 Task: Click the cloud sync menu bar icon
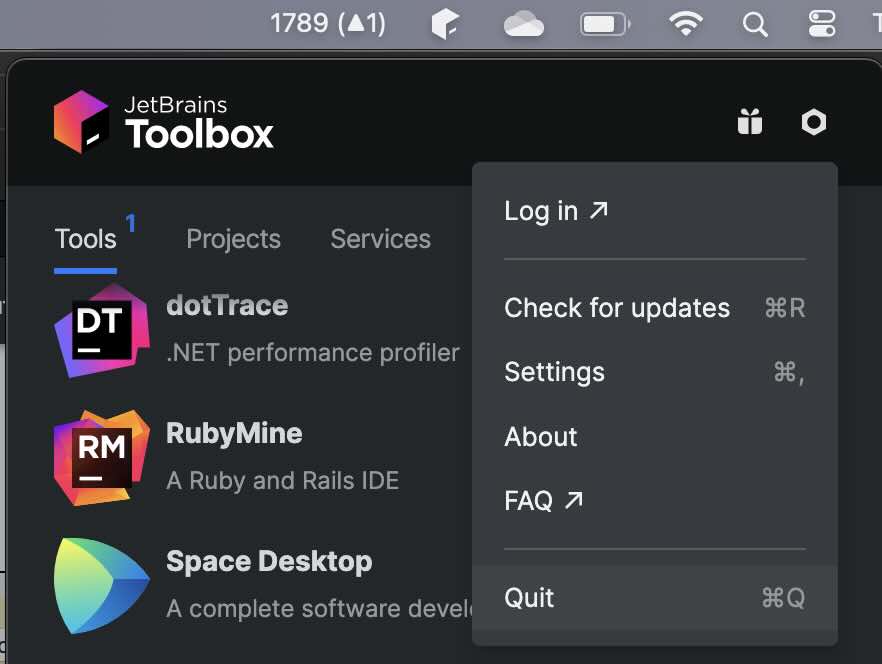coord(527,23)
